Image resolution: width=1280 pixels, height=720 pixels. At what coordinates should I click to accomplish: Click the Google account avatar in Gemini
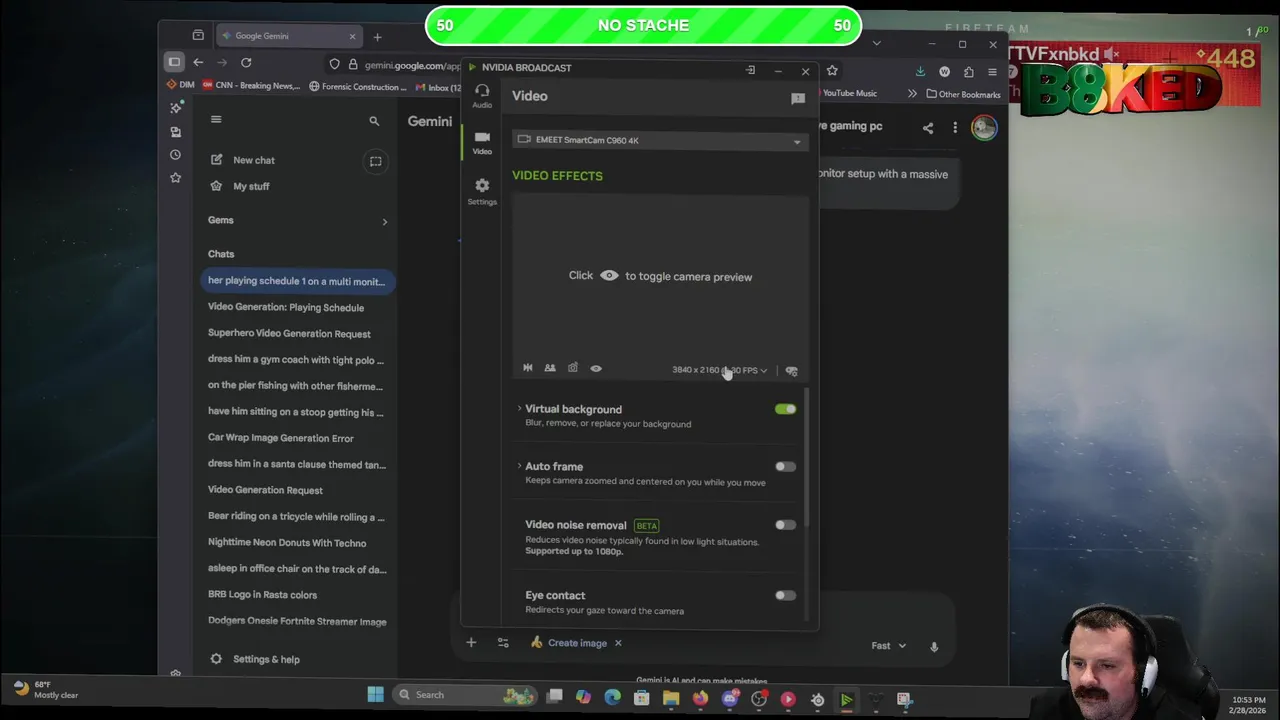click(984, 127)
